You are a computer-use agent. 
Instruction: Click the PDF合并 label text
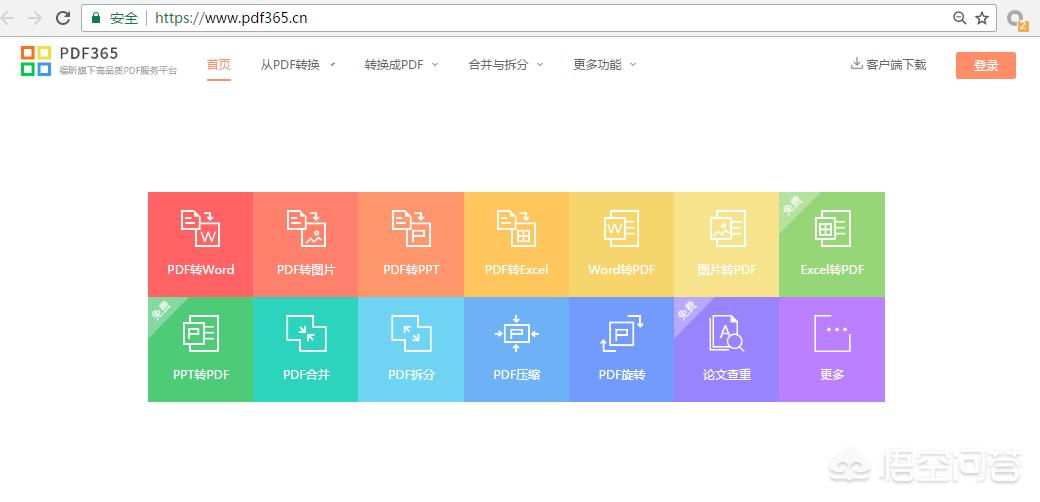point(306,375)
